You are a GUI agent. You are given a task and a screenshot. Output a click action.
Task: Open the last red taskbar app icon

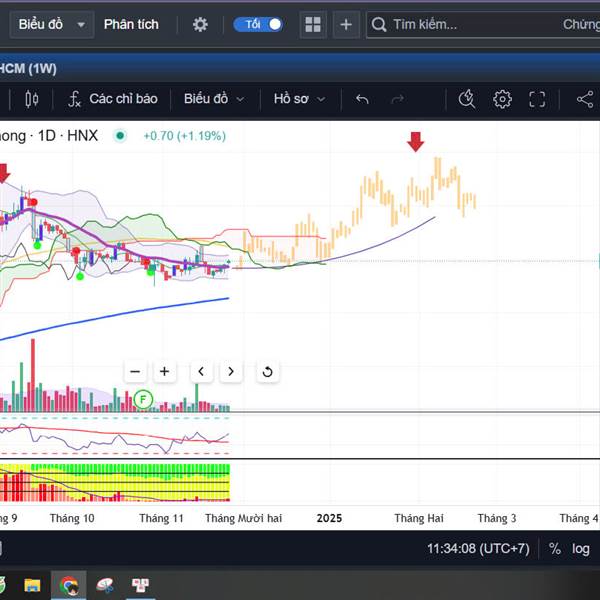[140, 585]
